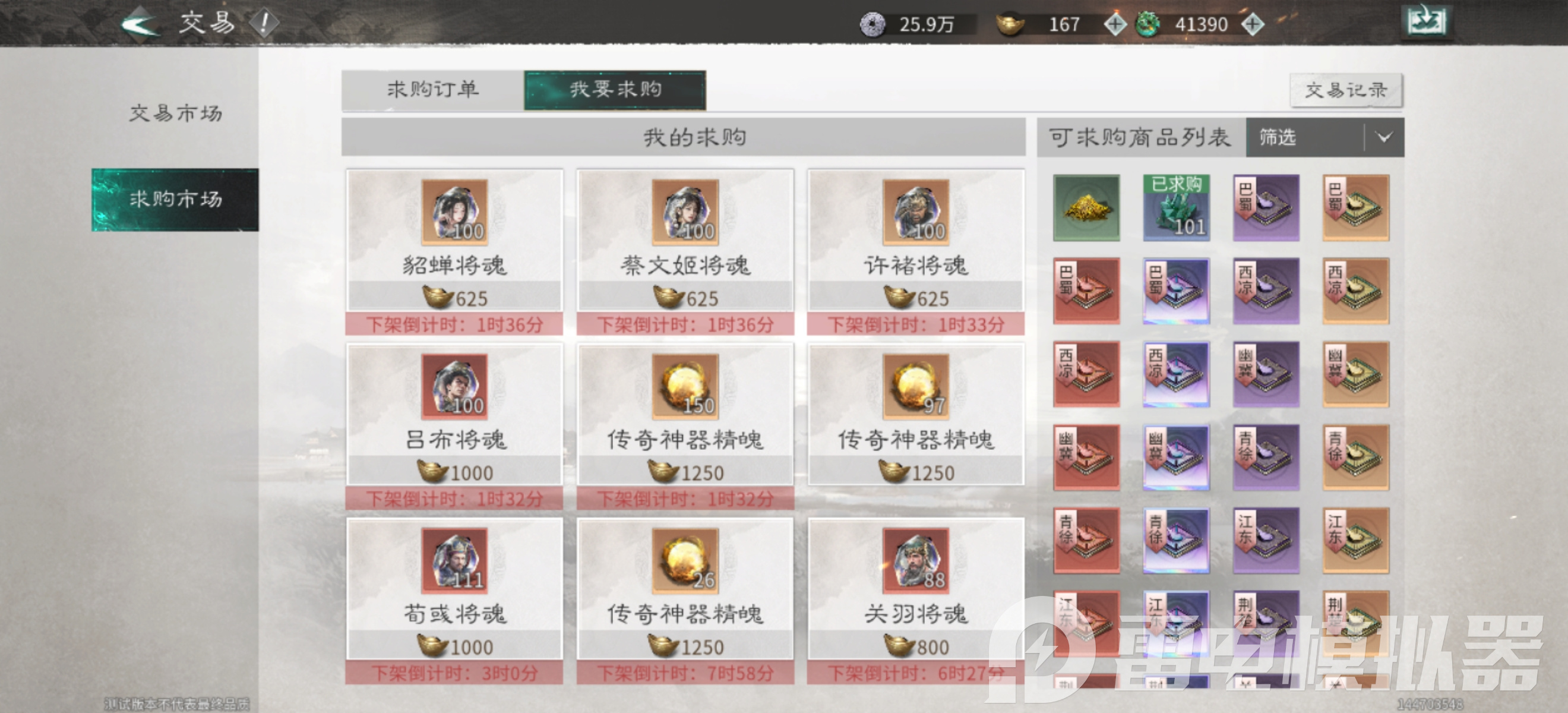Go back using the arrow beside 交易
The height and width of the screenshot is (713, 1568).
coord(141,24)
